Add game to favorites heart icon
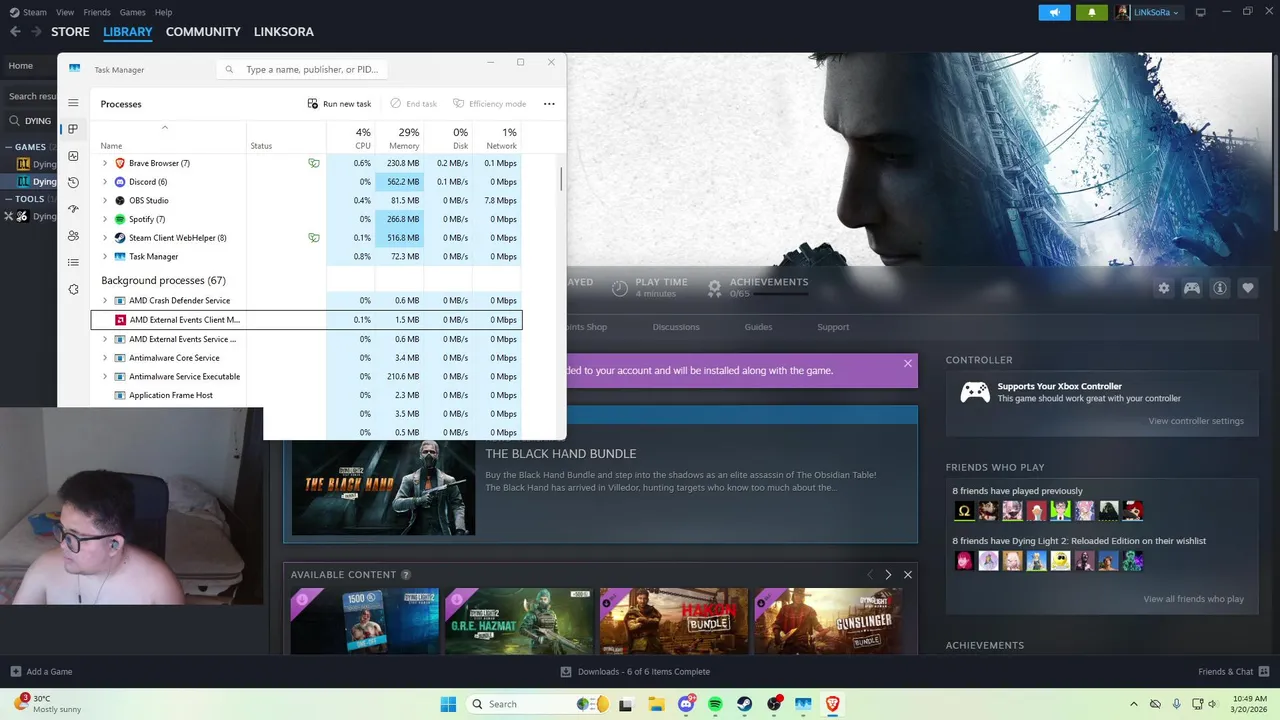Image resolution: width=1280 pixels, height=720 pixels. click(1248, 288)
